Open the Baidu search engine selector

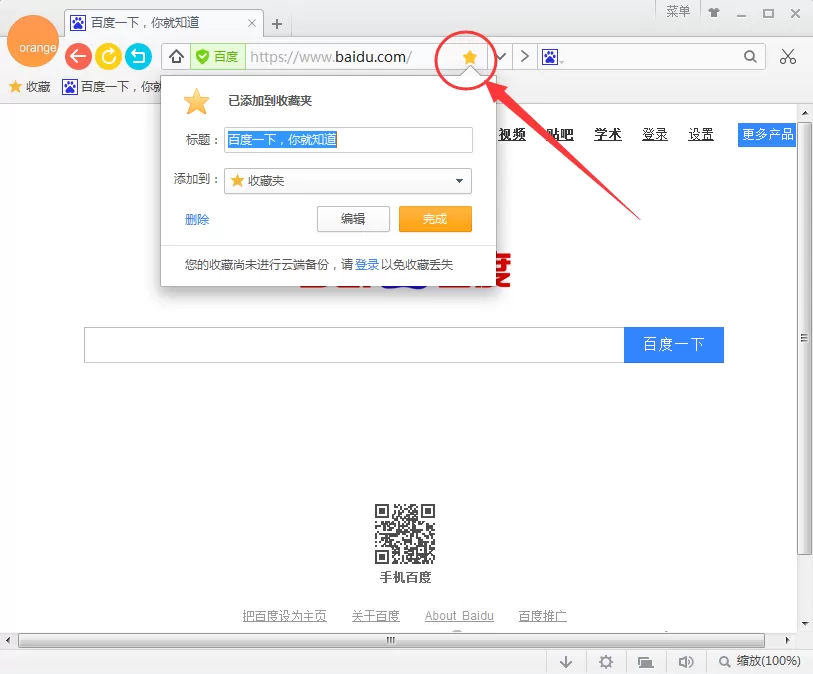(552, 57)
